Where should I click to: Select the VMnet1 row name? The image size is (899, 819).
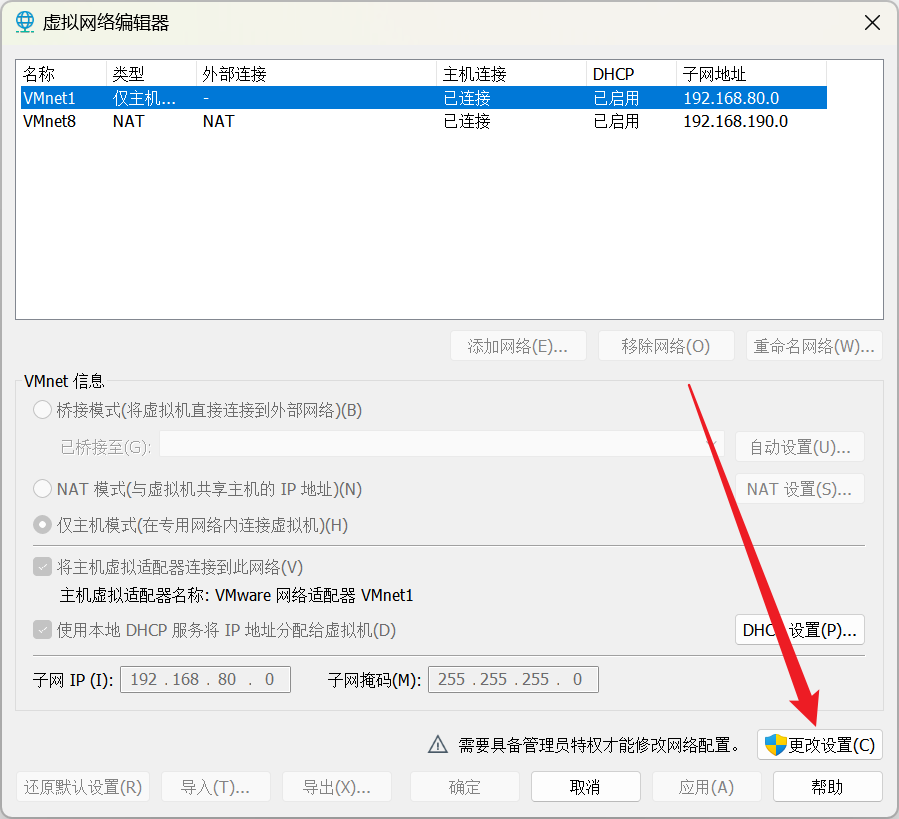(x=49, y=98)
